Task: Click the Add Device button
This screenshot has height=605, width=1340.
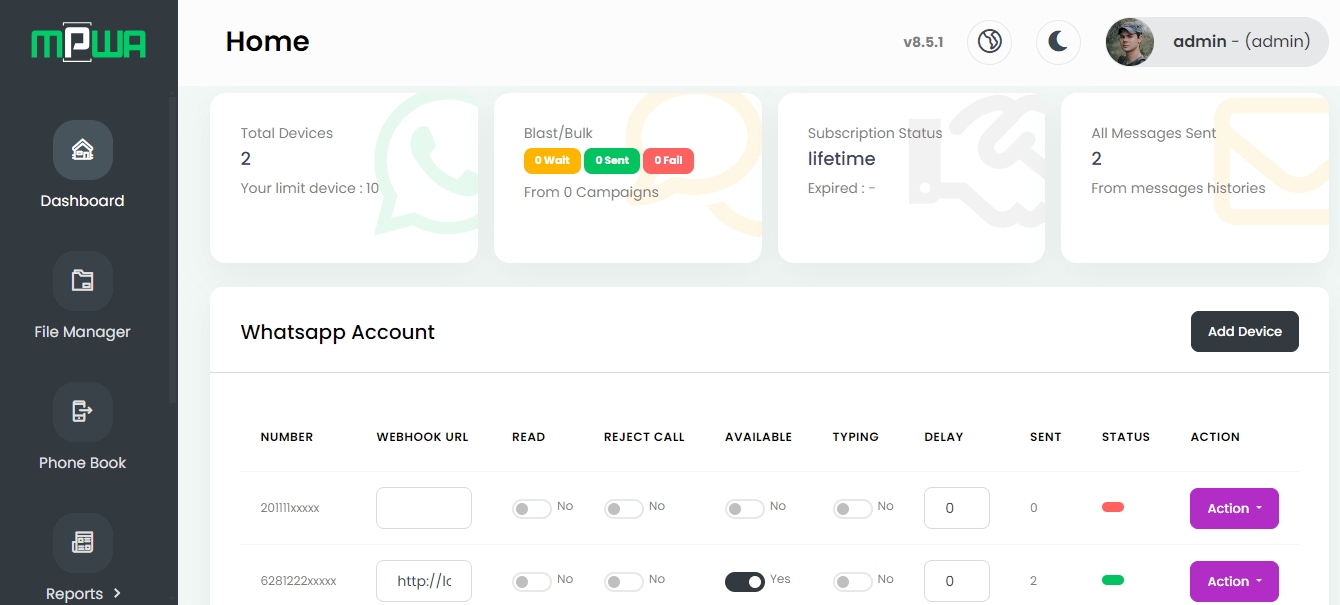Action: click(1245, 331)
